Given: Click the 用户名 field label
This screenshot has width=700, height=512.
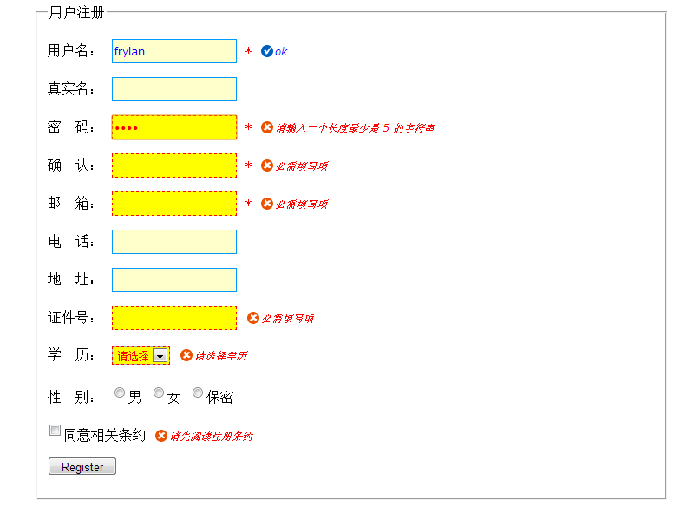Looking at the screenshot, I should [71, 50].
